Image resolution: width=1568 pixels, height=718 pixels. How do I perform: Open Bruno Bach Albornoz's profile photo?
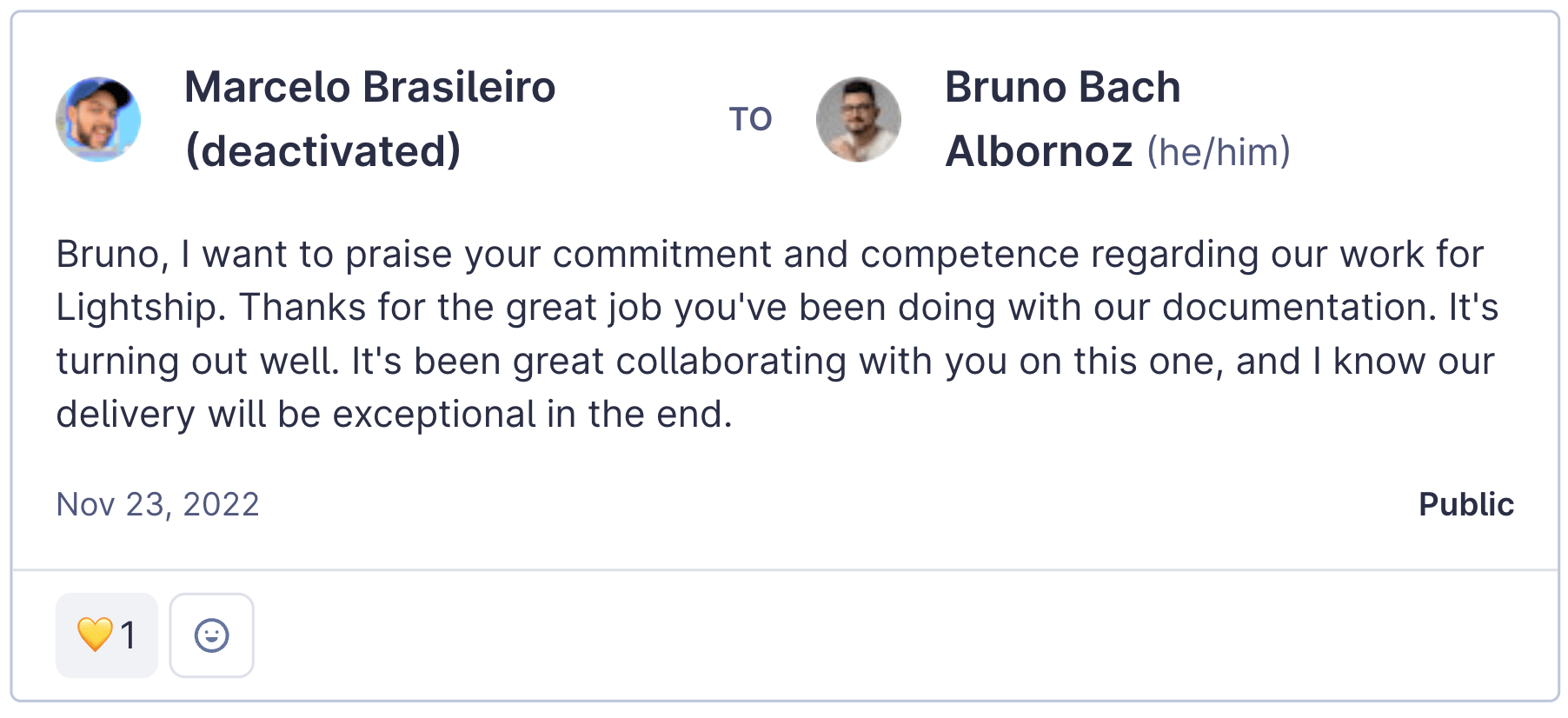pos(858,119)
